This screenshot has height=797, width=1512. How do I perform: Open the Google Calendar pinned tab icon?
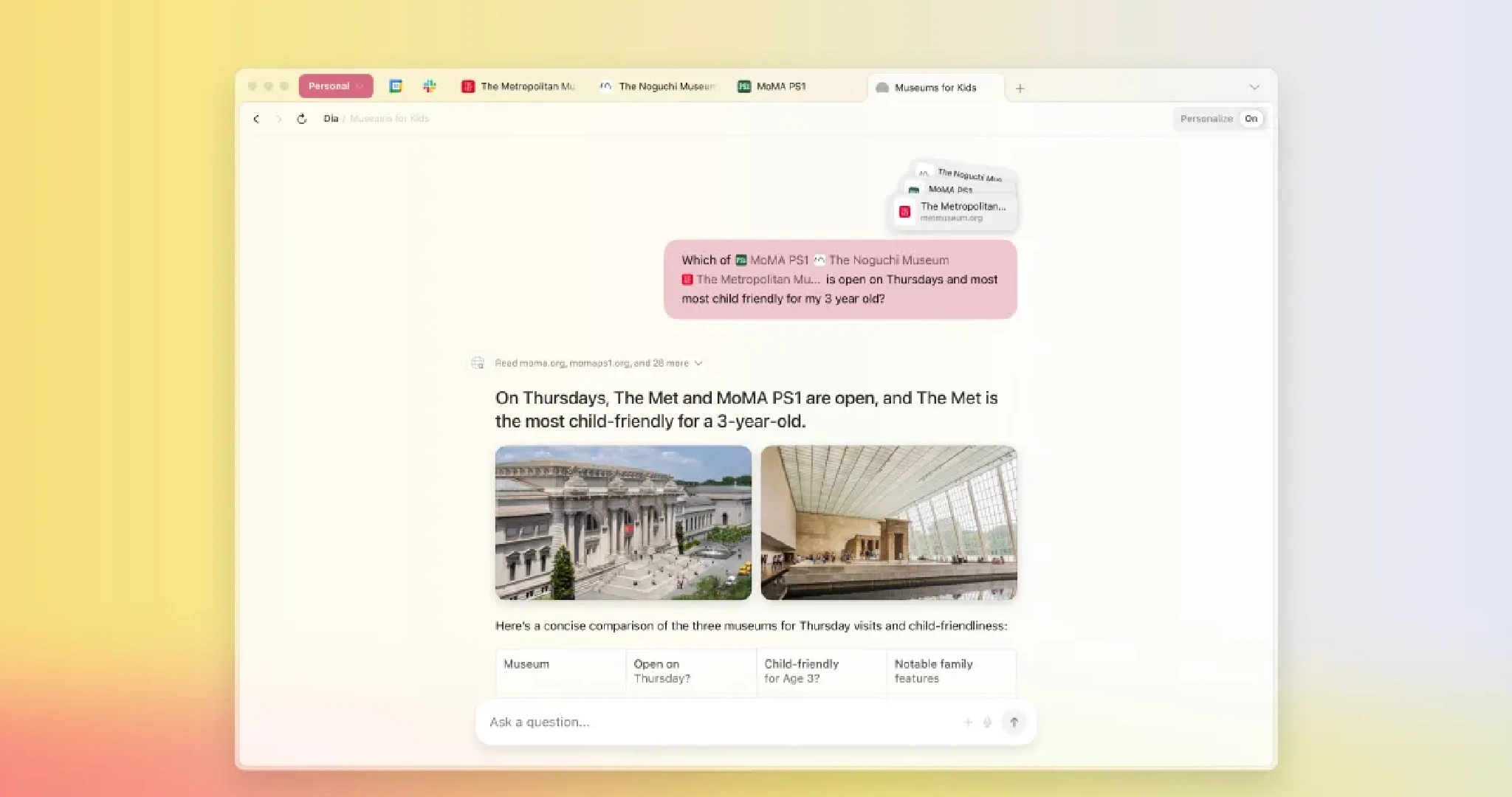pyautogui.click(x=396, y=86)
